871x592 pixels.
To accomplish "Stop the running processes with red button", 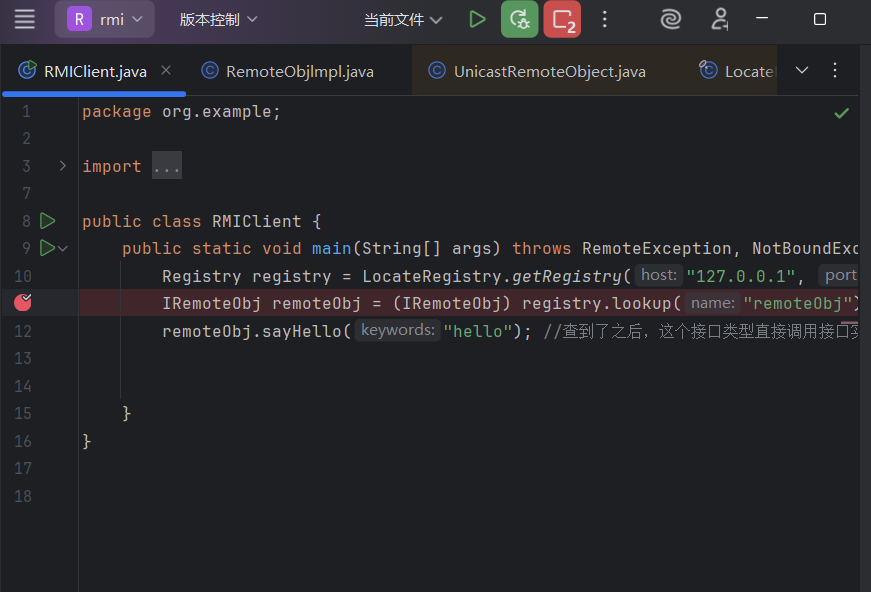I will [562, 19].
